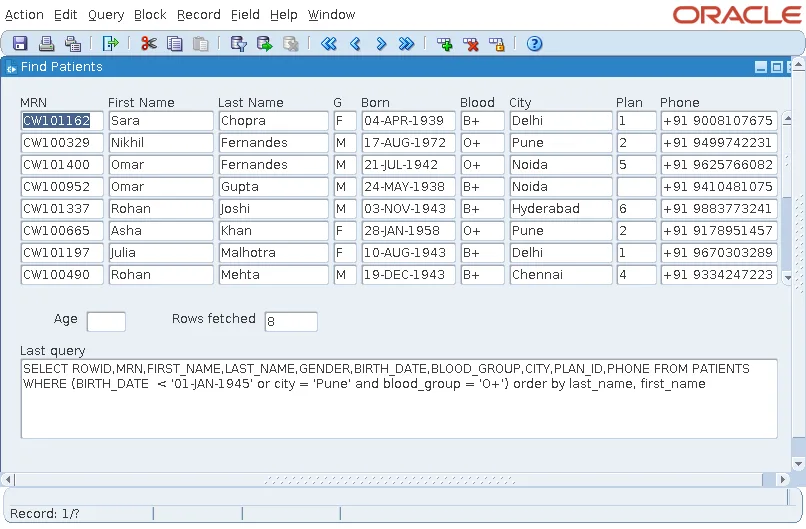The width and height of the screenshot is (806, 529).
Task: Click the Age input field
Action: [x=106, y=322]
